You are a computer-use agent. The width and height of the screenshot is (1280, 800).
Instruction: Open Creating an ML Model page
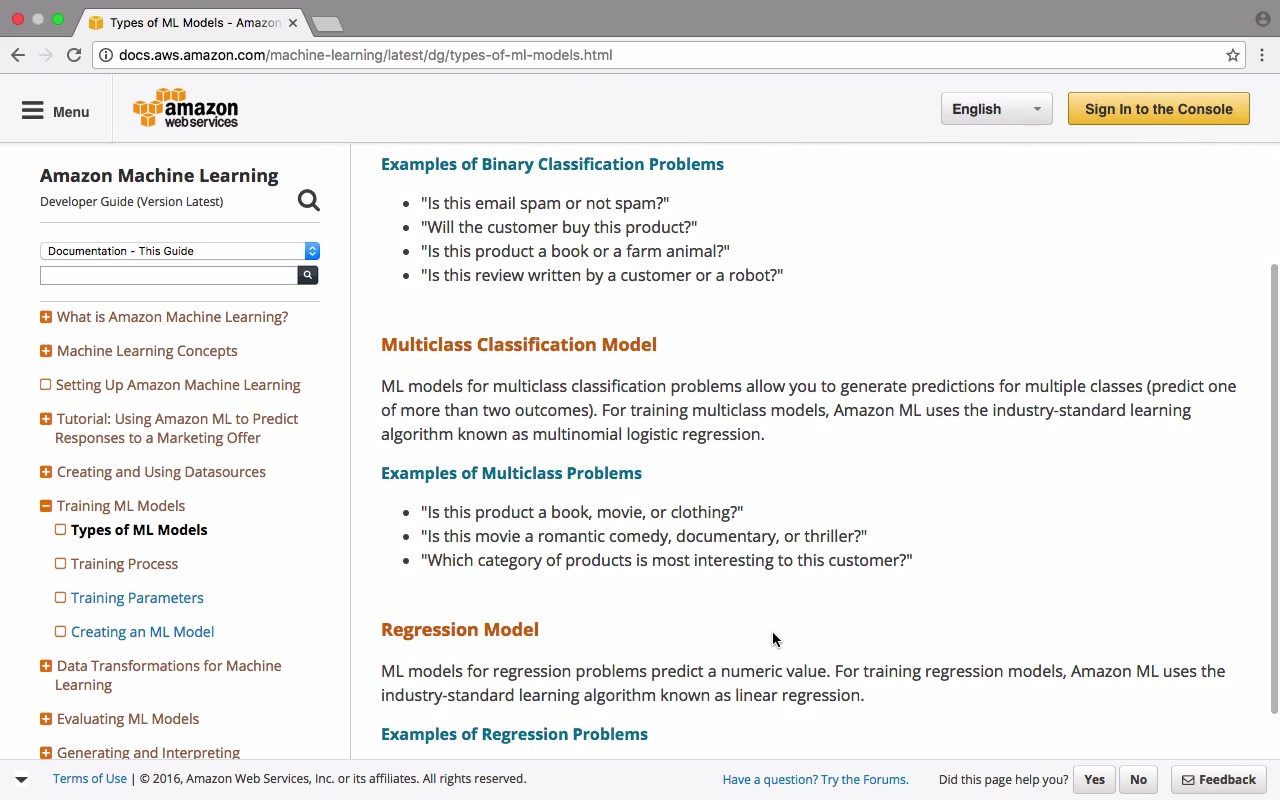tap(142, 632)
